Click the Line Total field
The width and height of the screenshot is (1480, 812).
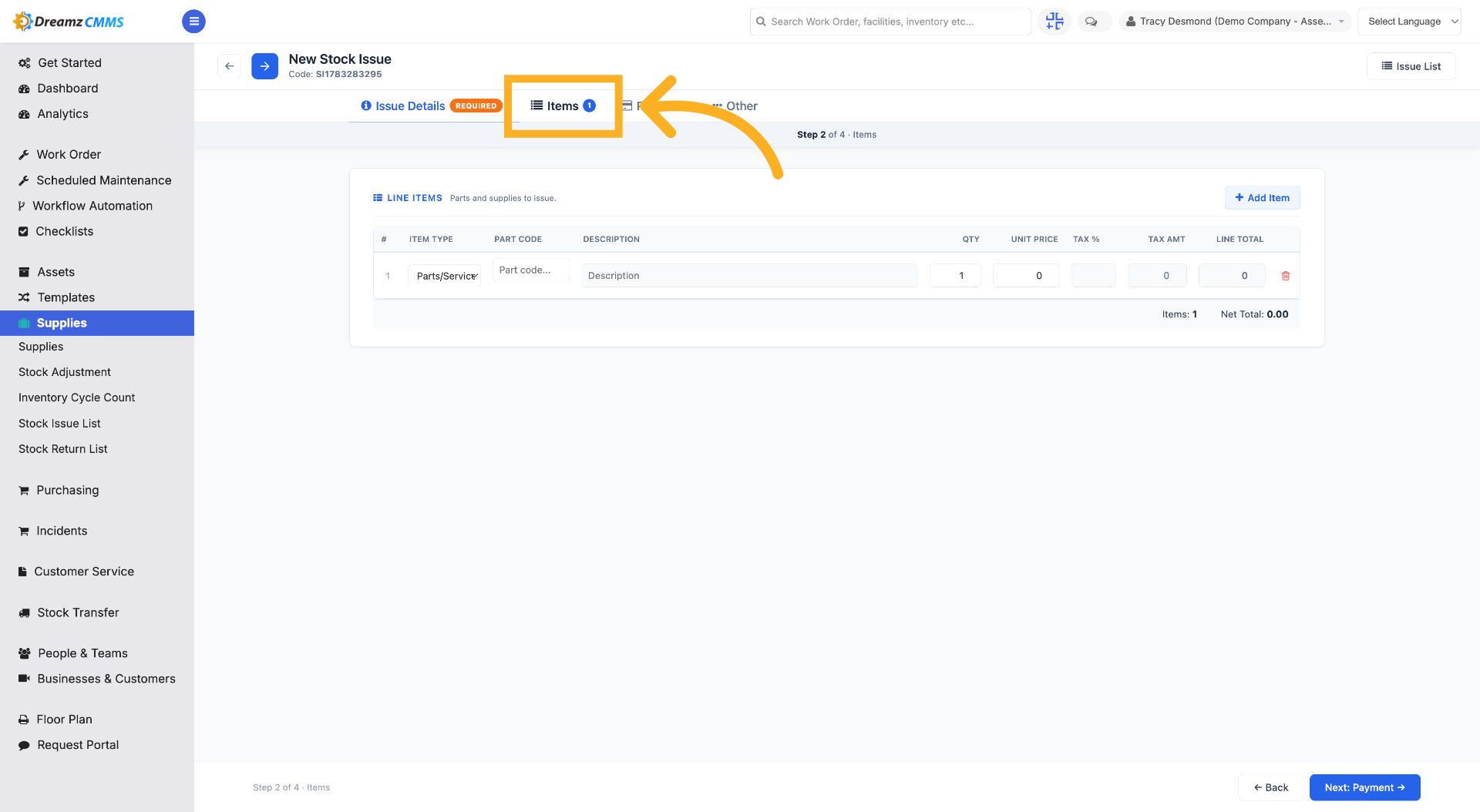(x=1232, y=276)
